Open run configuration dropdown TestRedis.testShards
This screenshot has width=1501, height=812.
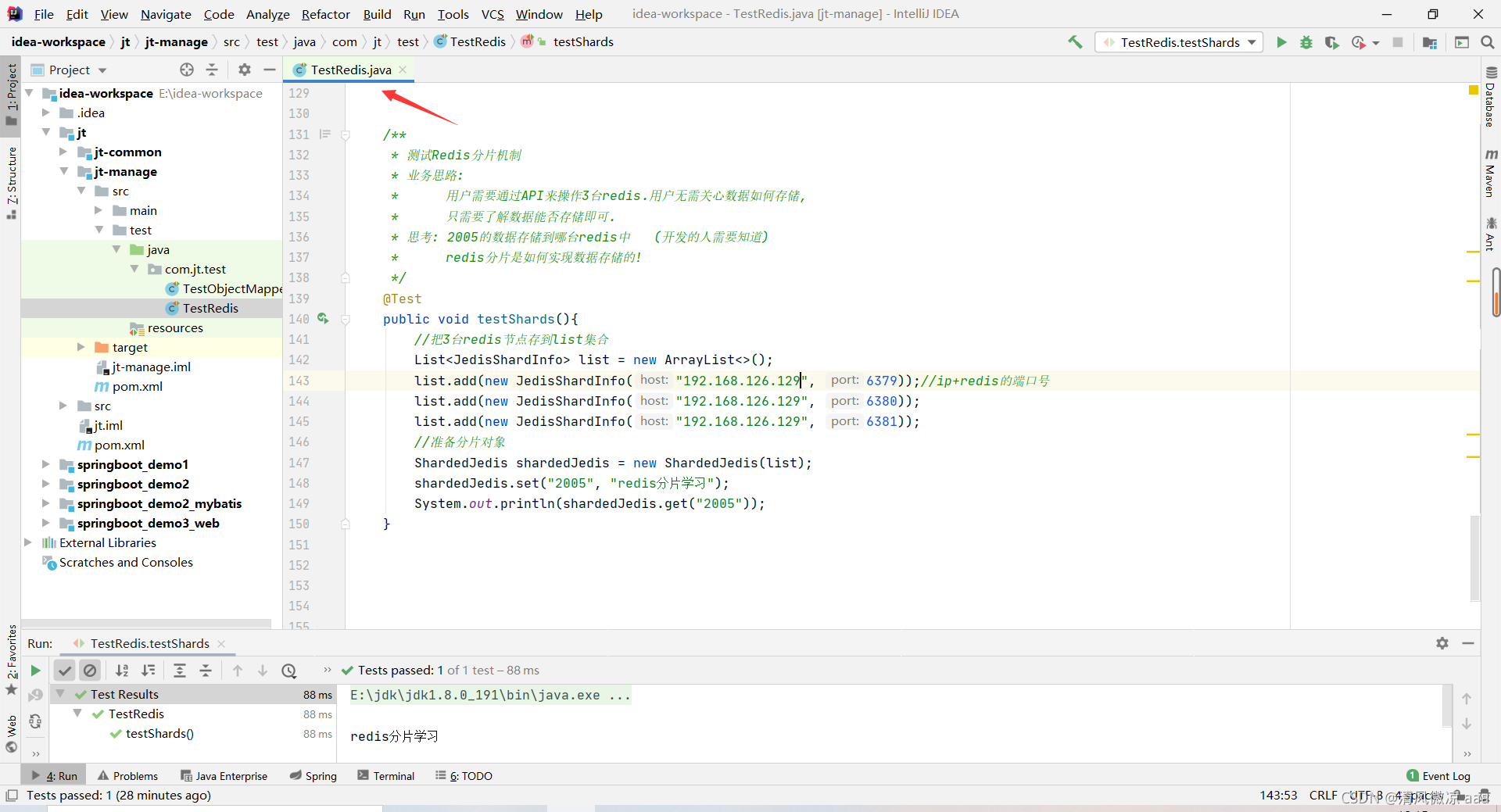click(x=1180, y=42)
